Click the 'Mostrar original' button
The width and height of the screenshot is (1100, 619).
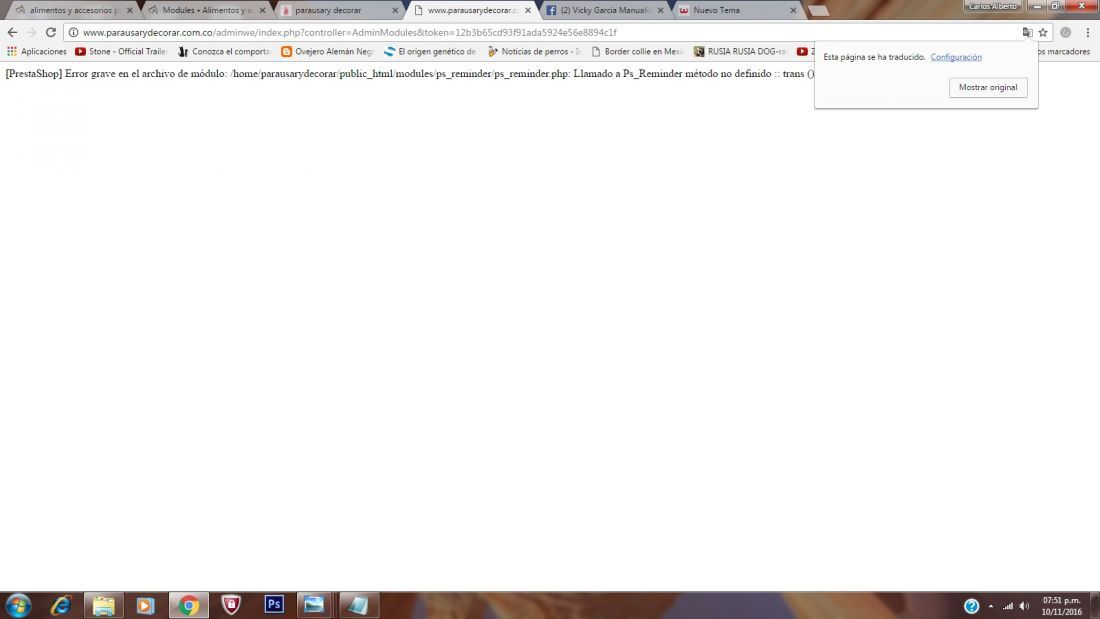[988, 87]
